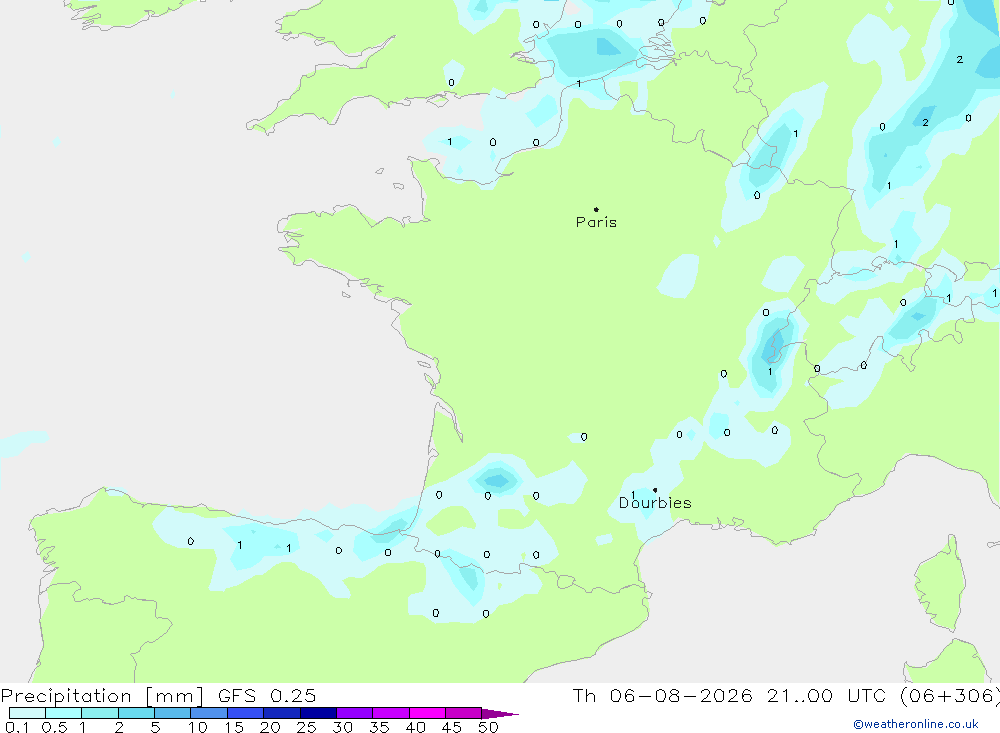Pick the 30 mm purple legend swatch
Screen dimensions: 1000x733
click(x=355, y=713)
